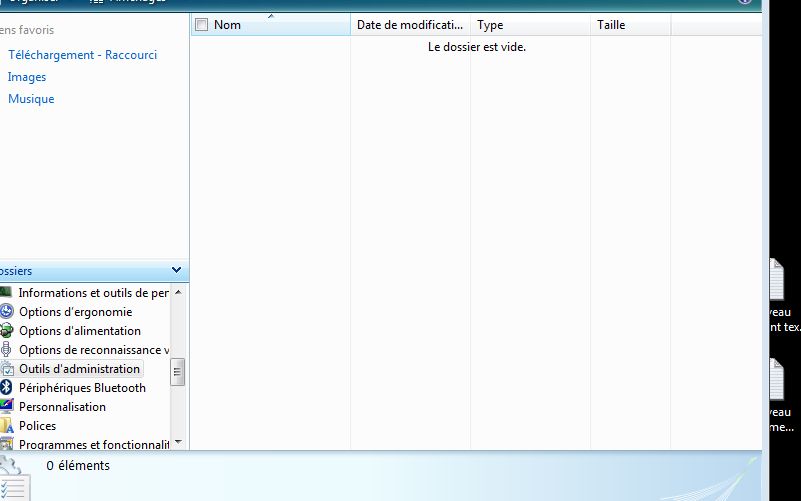Screen dimensions: 801x501
Task: Sort by Date de modification column header
Action: click(x=409, y=25)
